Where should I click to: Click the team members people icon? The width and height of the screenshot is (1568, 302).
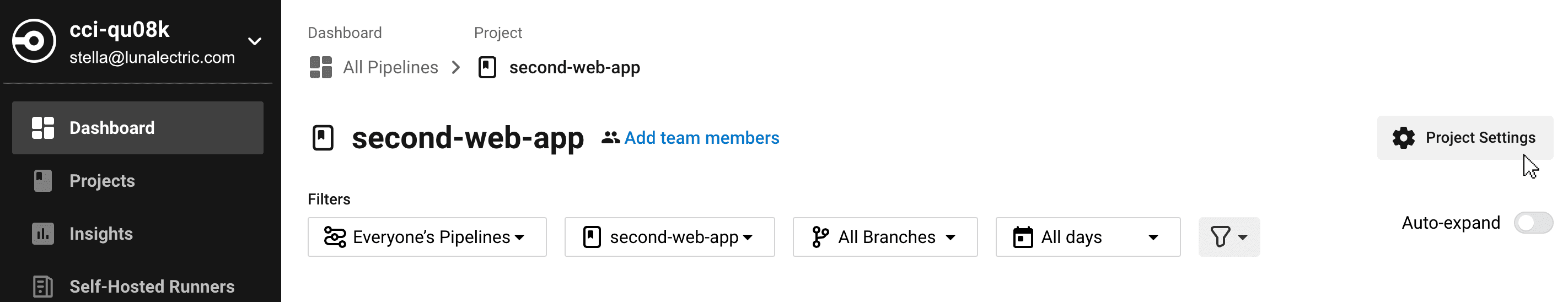[610, 138]
